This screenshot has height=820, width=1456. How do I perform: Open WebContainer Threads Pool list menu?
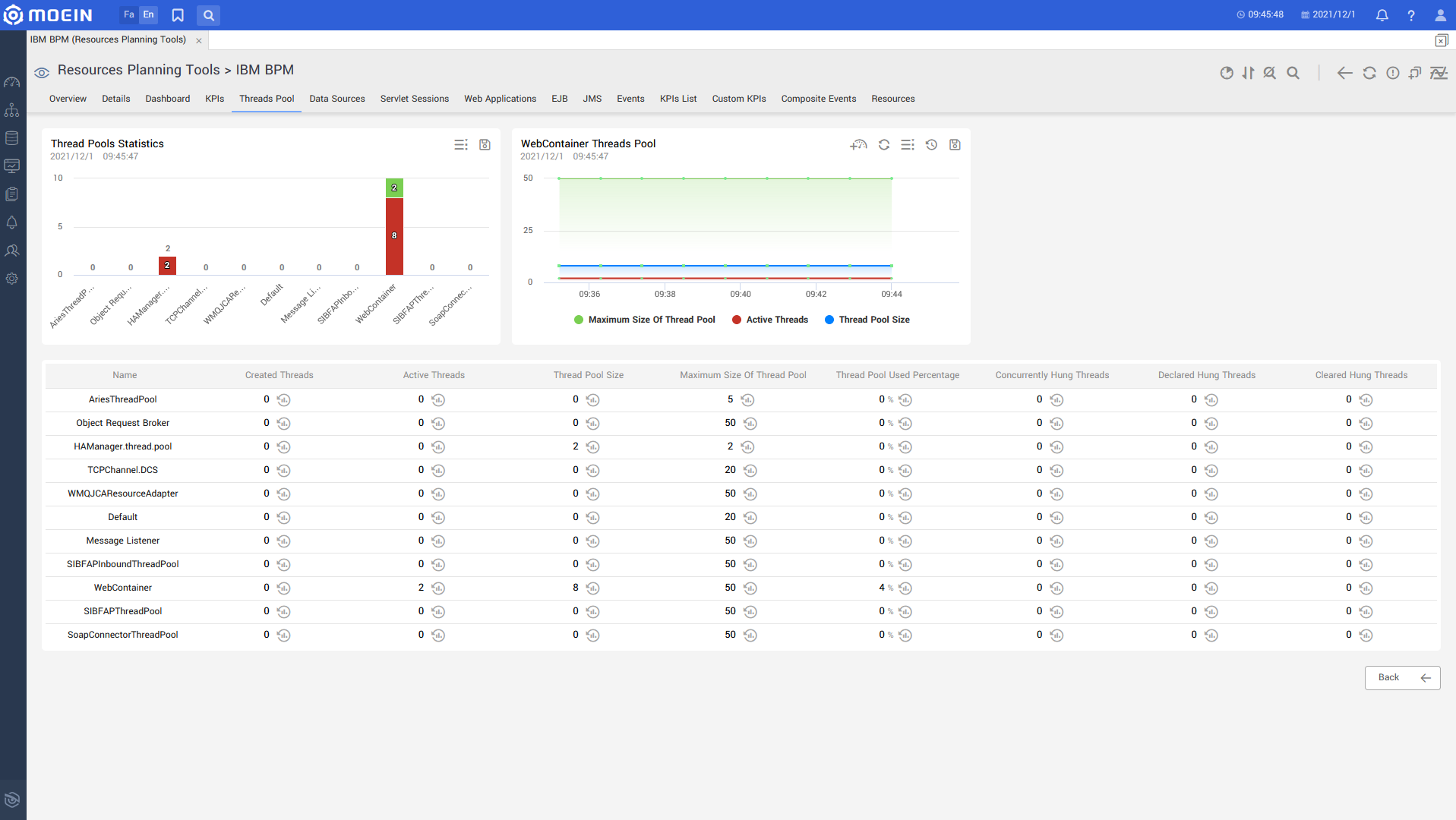pos(908,144)
